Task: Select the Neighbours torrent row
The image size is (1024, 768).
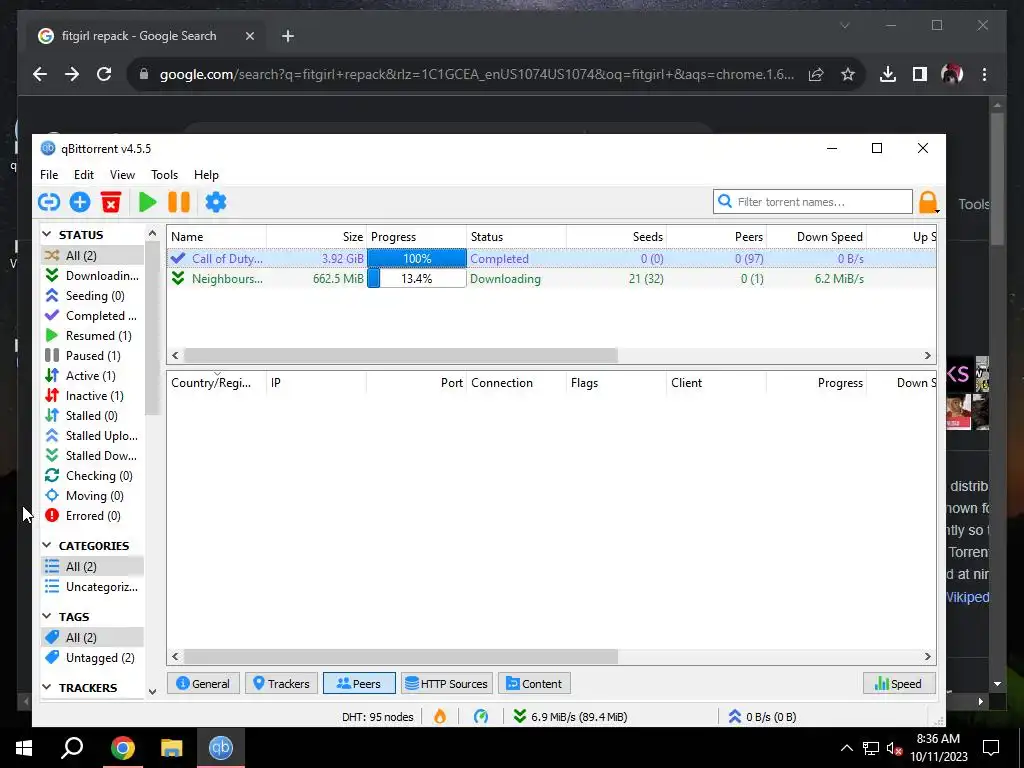Action: [x=551, y=279]
